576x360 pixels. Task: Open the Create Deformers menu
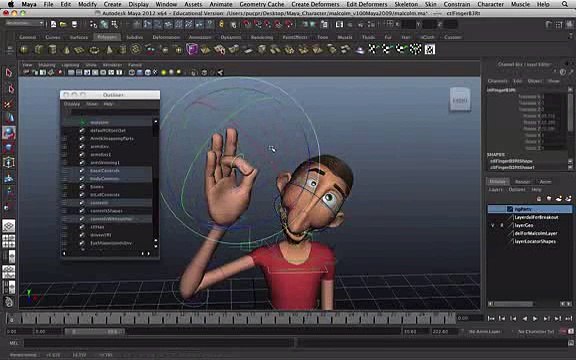tap(315, 4)
